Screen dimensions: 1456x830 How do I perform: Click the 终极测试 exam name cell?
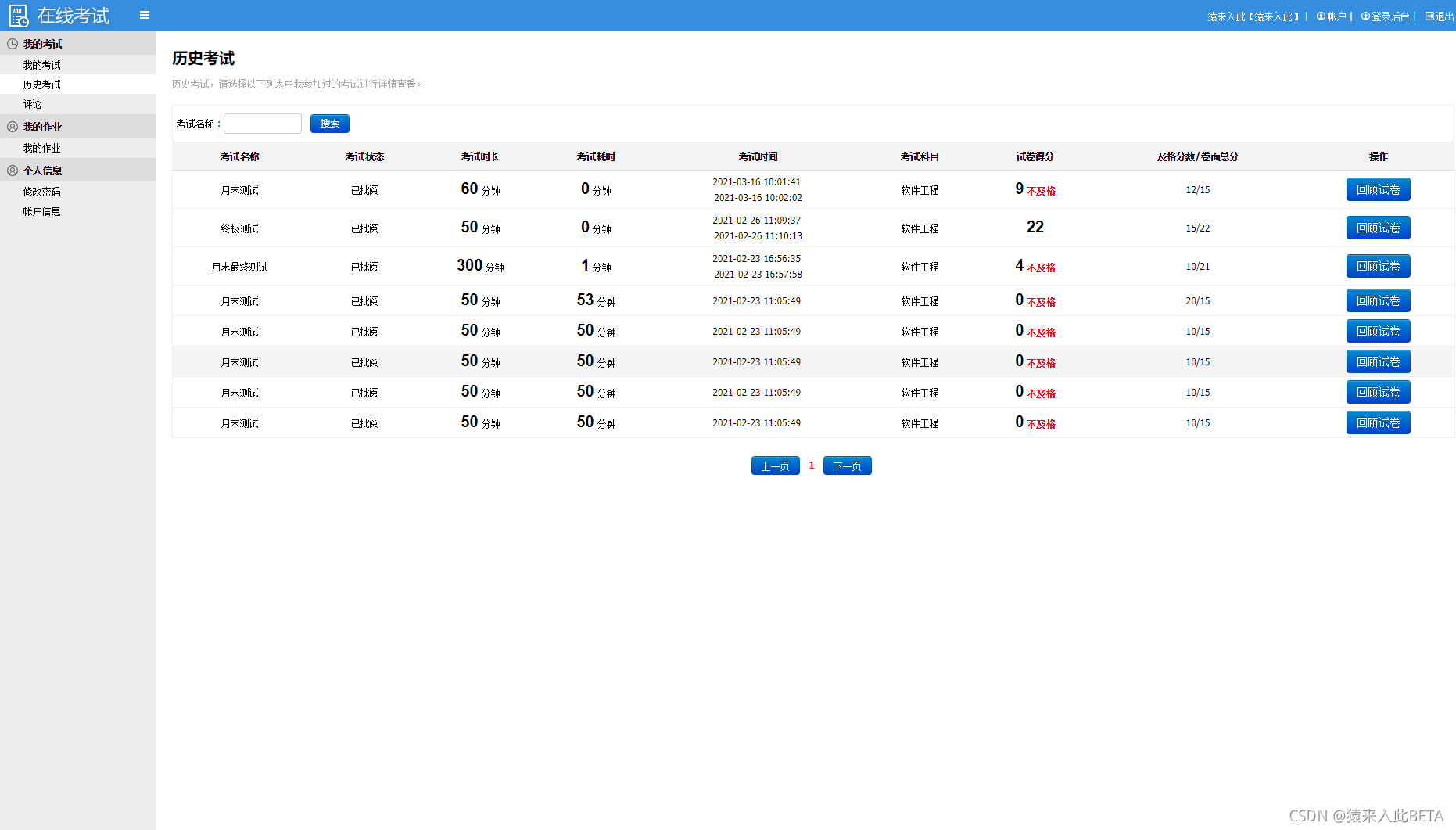240,228
